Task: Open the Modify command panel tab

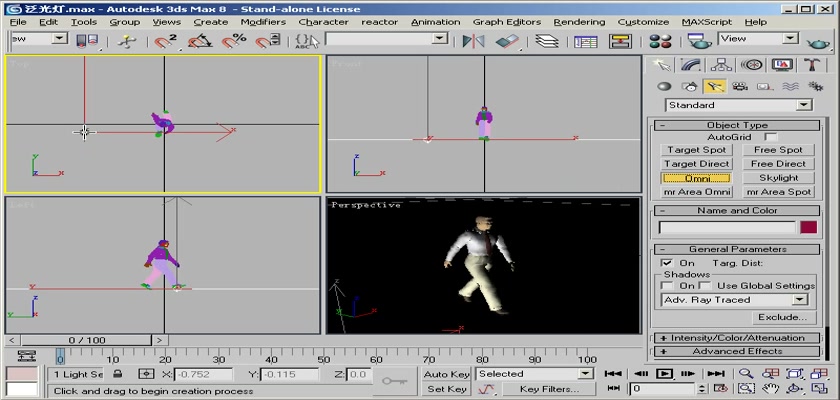Action: (688, 65)
